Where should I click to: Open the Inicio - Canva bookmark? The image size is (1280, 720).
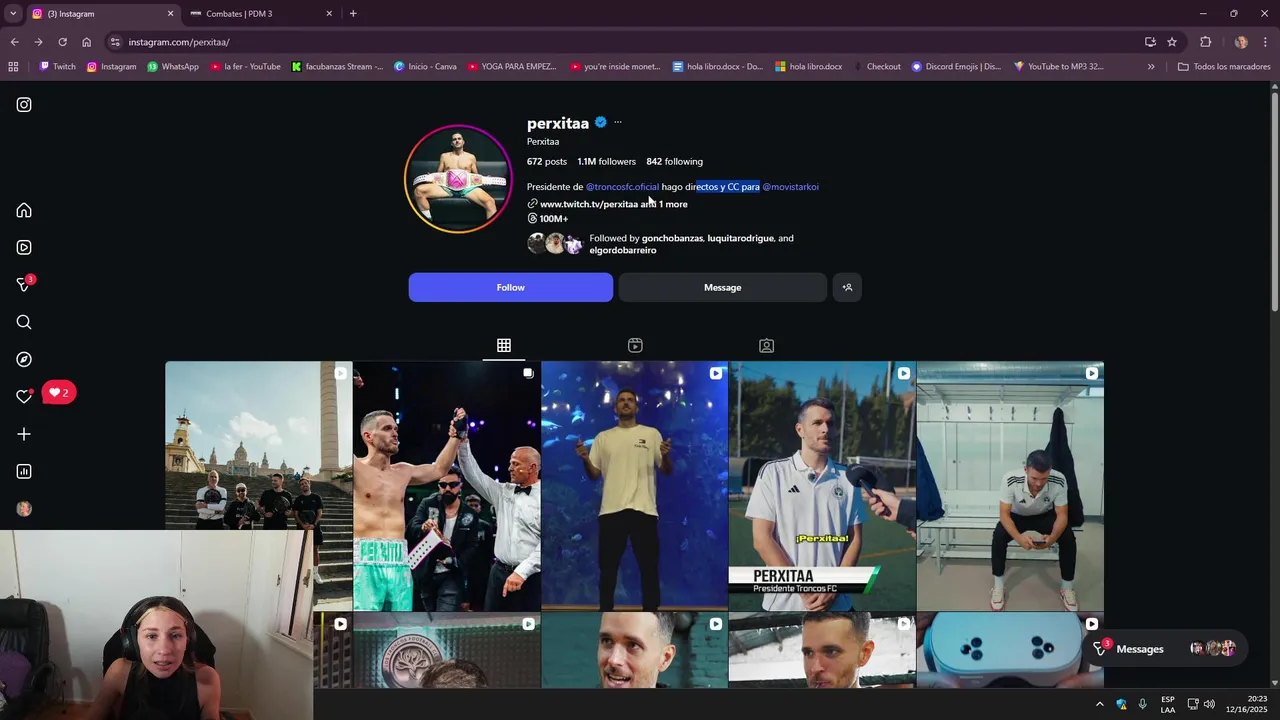(x=425, y=67)
